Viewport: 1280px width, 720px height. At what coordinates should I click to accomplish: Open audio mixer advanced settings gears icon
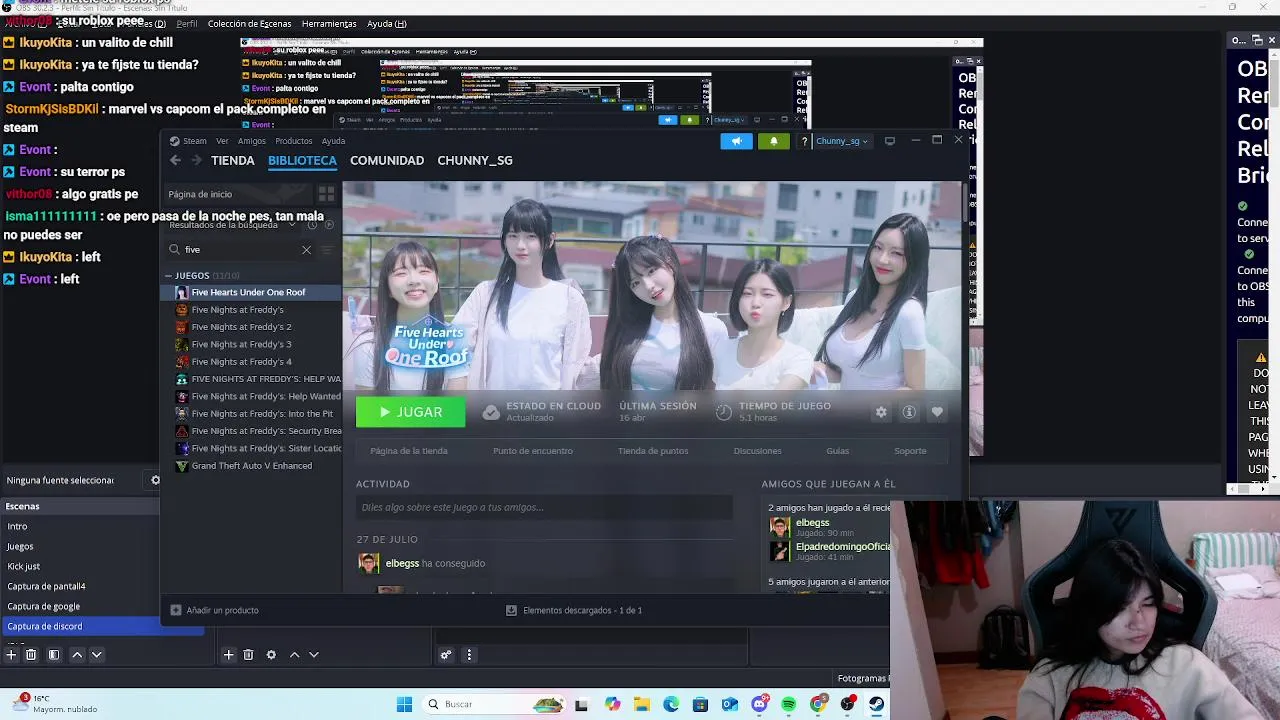pyautogui.click(x=446, y=655)
